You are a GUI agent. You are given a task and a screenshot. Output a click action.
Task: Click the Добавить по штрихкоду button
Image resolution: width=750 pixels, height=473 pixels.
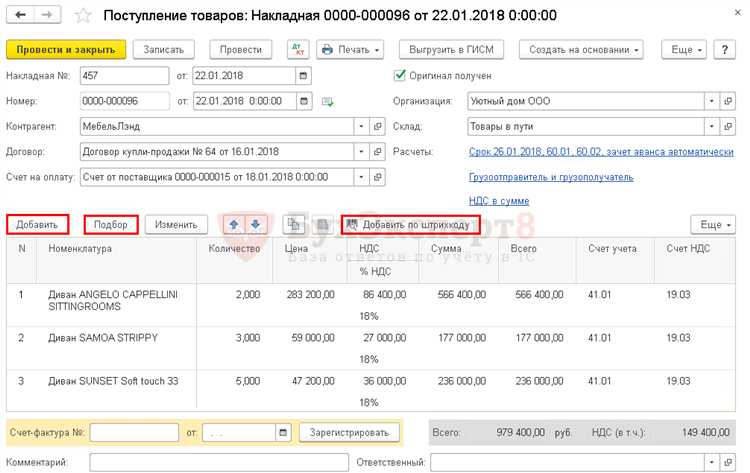pos(410,225)
